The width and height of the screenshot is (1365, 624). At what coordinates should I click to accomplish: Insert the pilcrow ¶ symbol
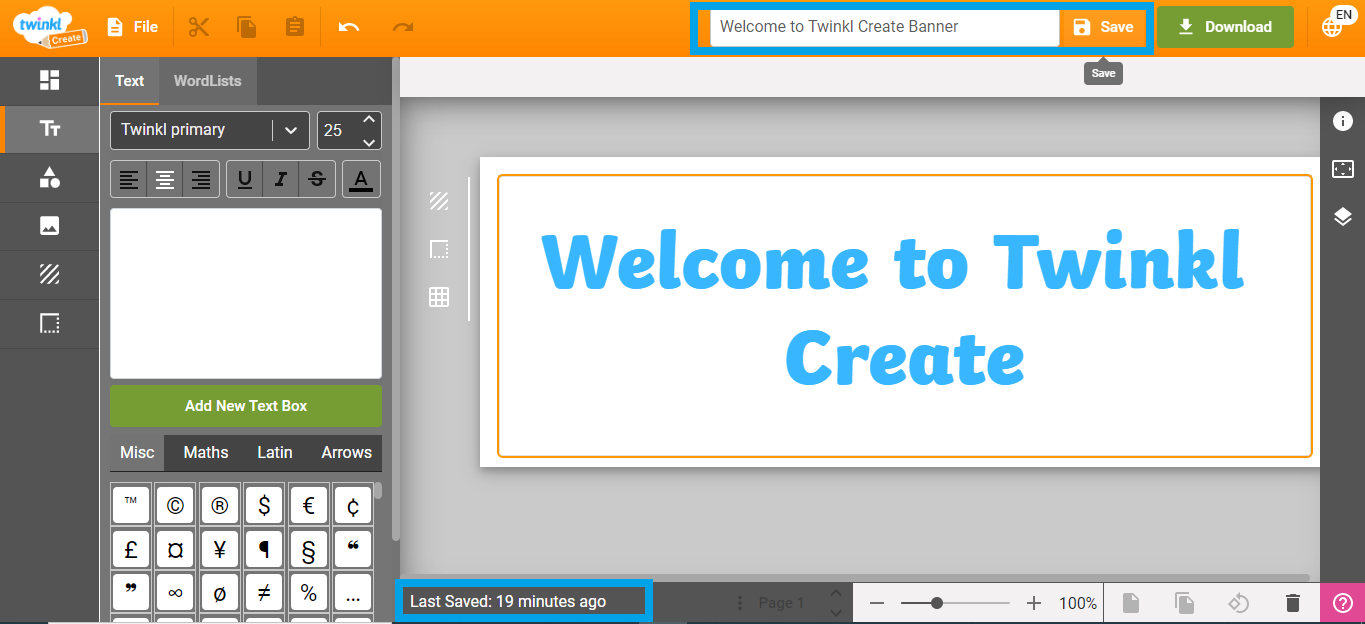pos(264,549)
